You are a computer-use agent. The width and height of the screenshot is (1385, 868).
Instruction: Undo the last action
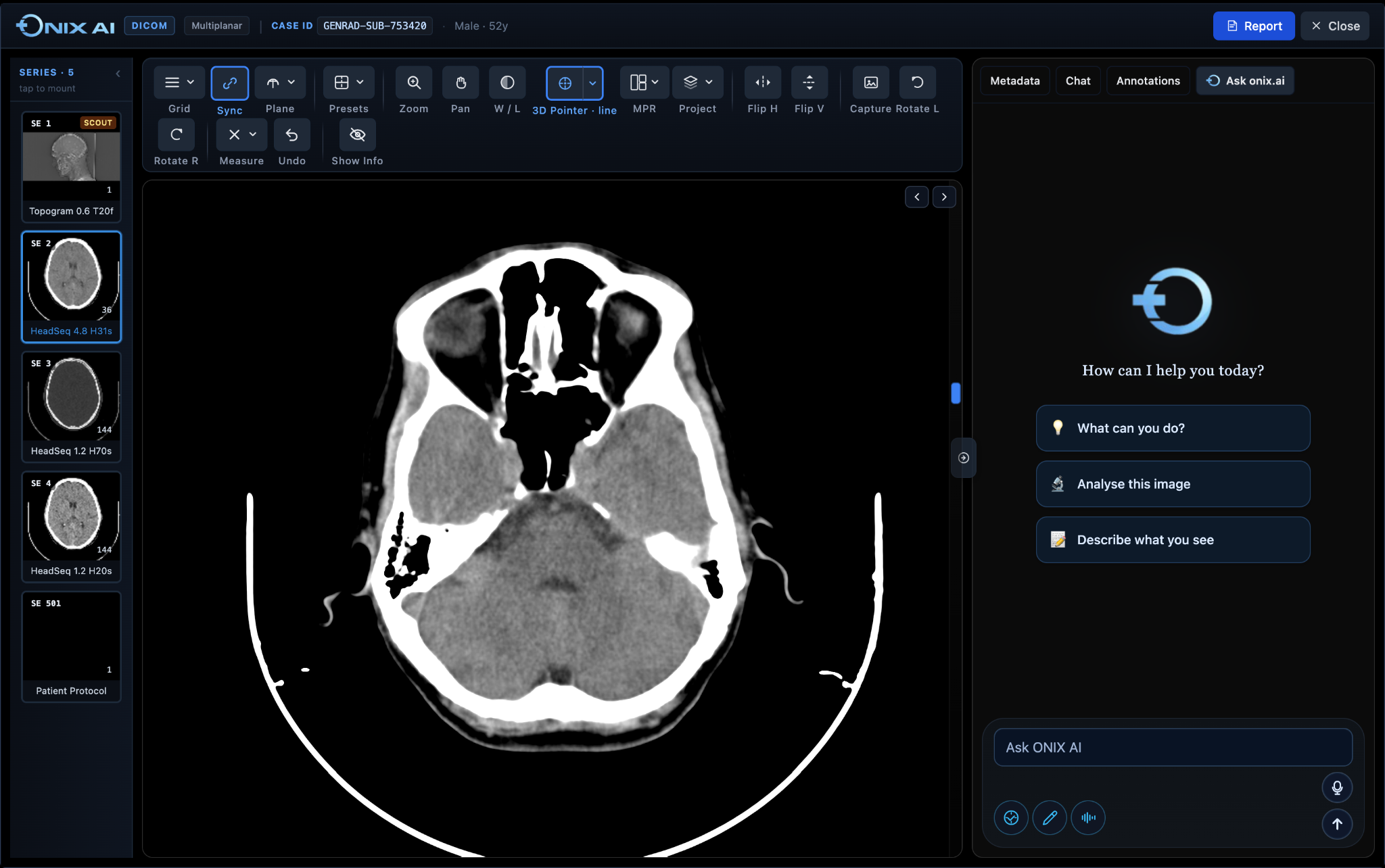[x=292, y=135]
